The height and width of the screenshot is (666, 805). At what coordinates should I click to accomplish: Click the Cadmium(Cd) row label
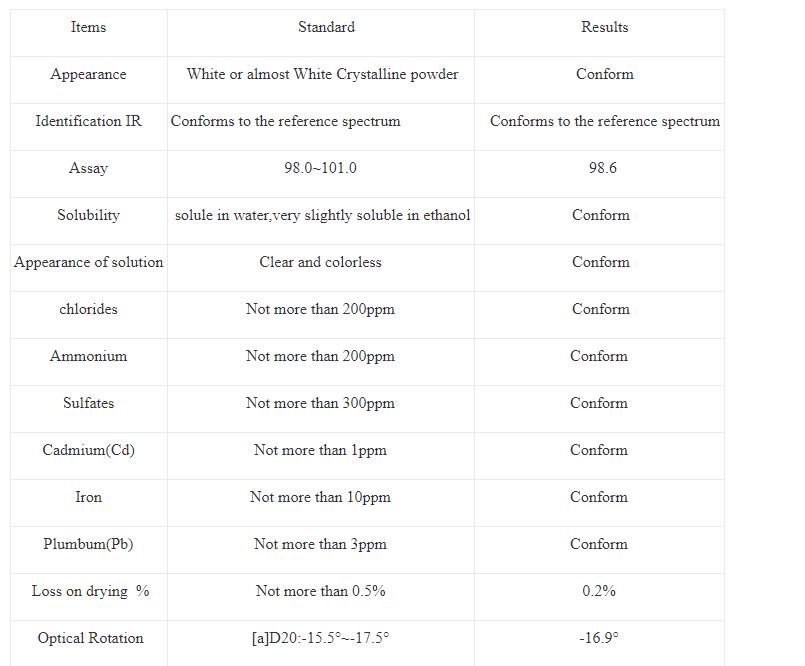pyautogui.click(x=88, y=450)
